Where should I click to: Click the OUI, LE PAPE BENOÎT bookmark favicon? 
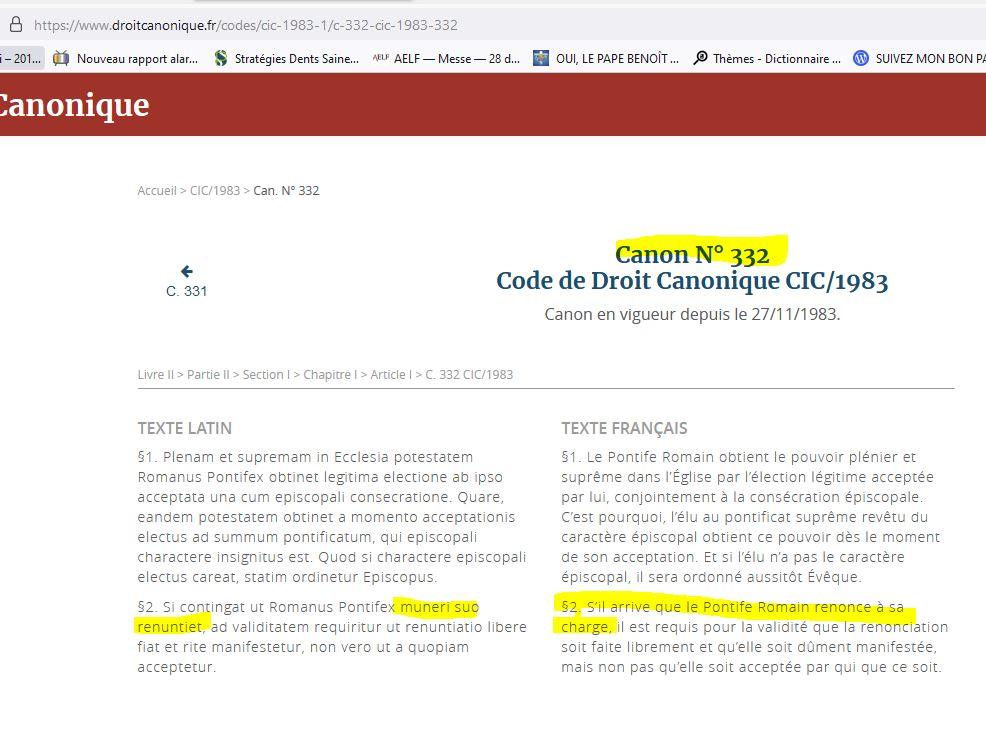tap(541, 59)
